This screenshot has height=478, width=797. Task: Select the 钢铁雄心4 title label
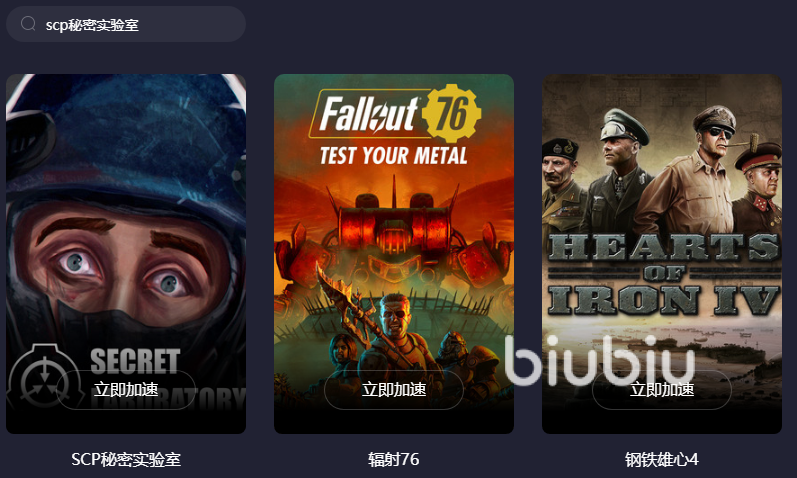pyautogui.click(x=662, y=460)
